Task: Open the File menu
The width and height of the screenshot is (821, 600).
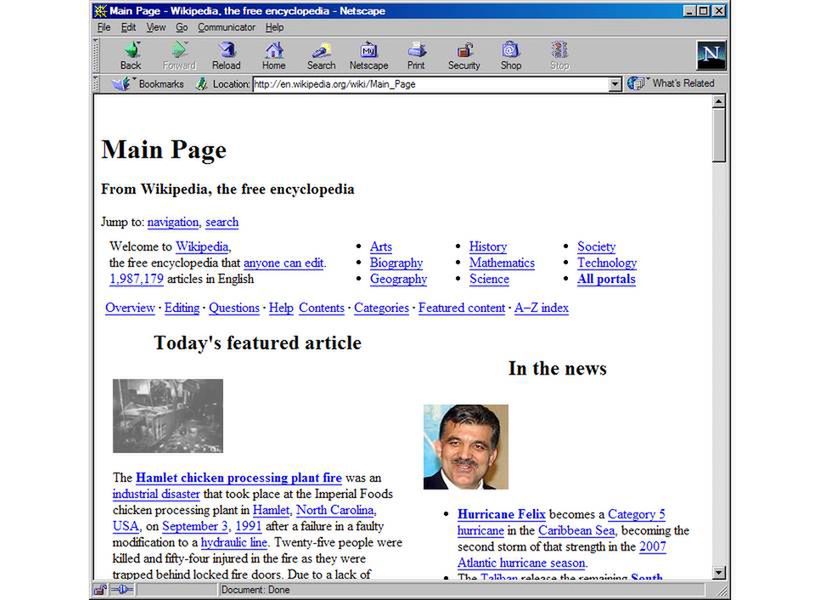Action: click(x=104, y=27)
